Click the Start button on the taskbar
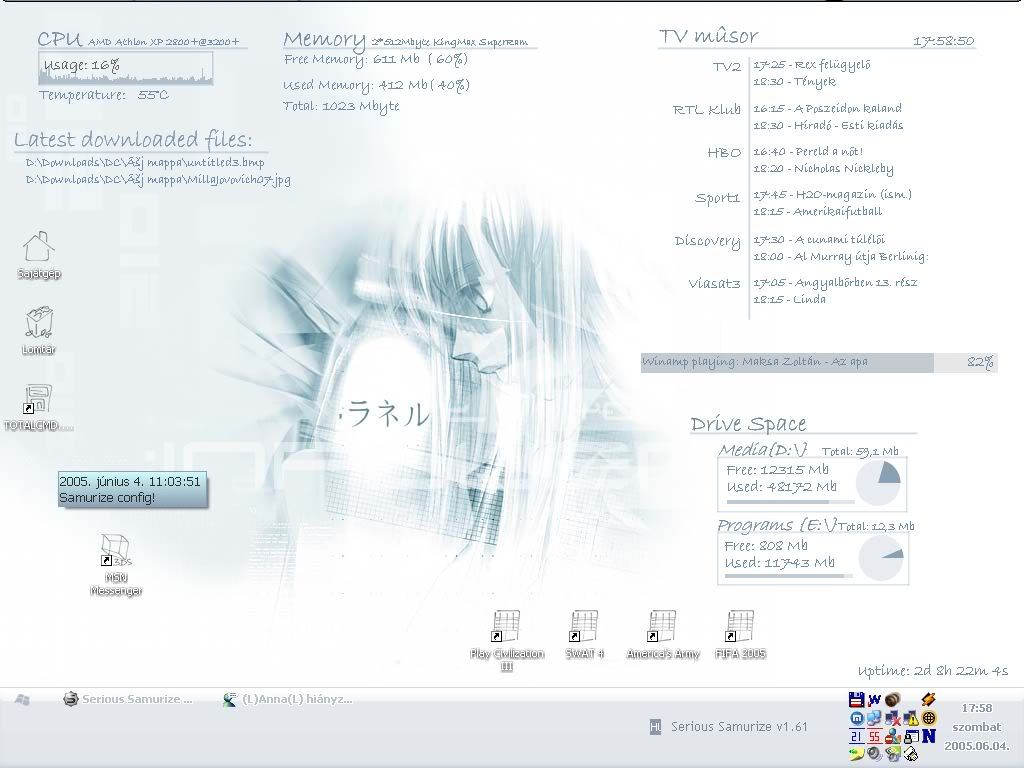The image size is (1024, 768). (22, 700)
